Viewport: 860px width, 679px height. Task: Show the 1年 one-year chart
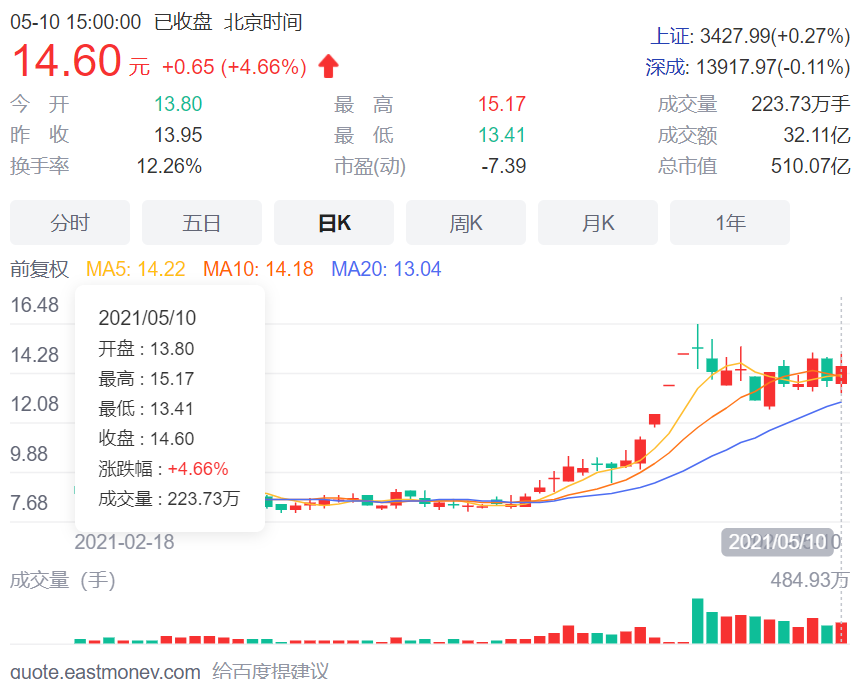pyautogui.click(x=730, y=223)
